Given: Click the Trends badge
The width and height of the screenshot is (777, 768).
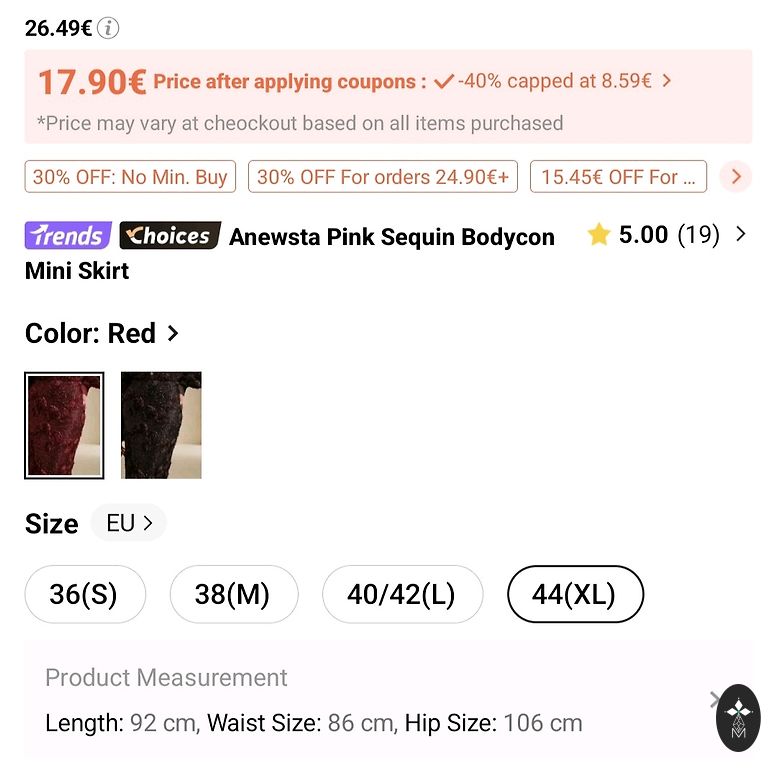Looking at the screenshot, I should (x=68, y=236).
